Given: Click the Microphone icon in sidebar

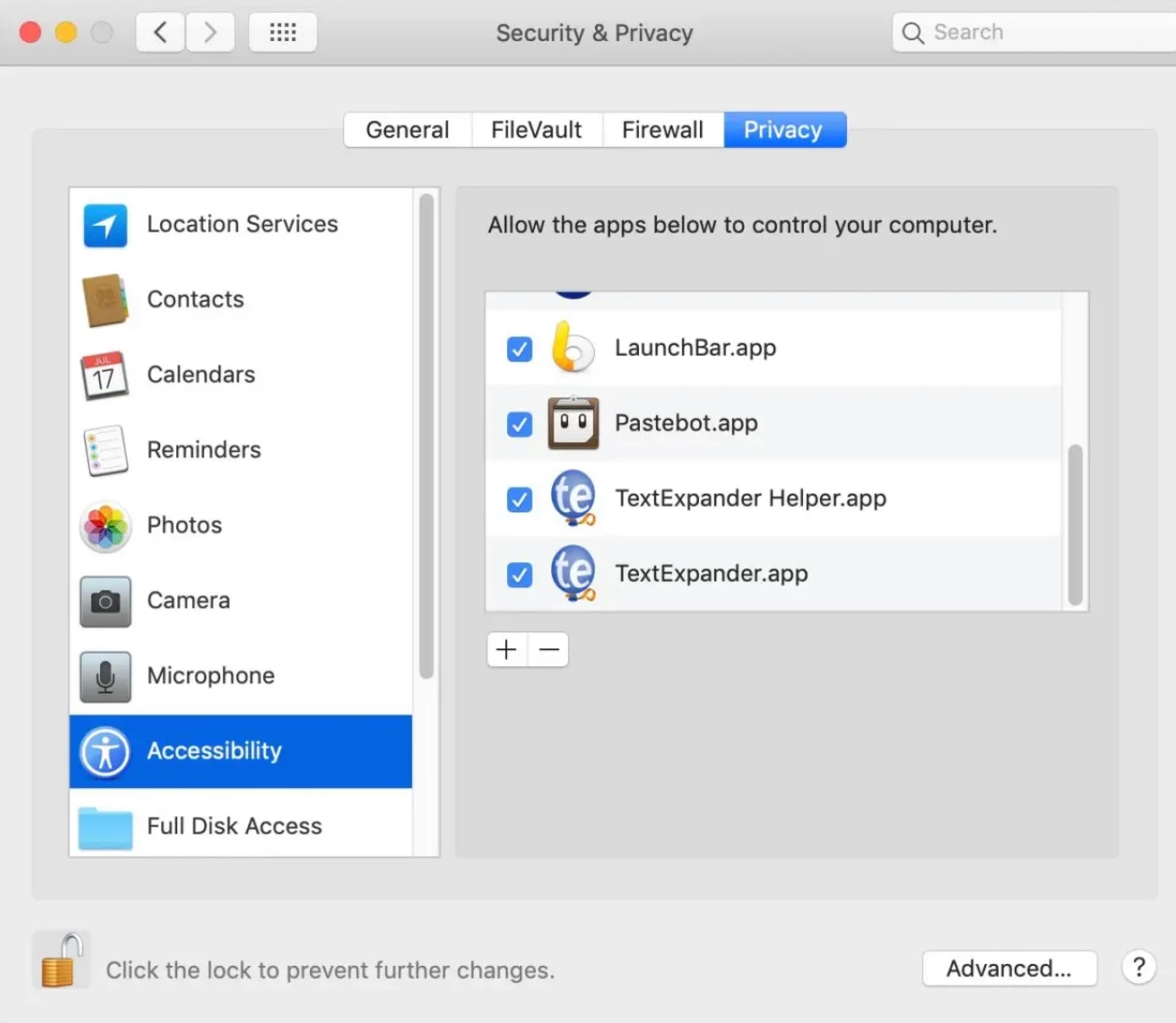Looking at the screenshot, I should click(x=105, y=676).
